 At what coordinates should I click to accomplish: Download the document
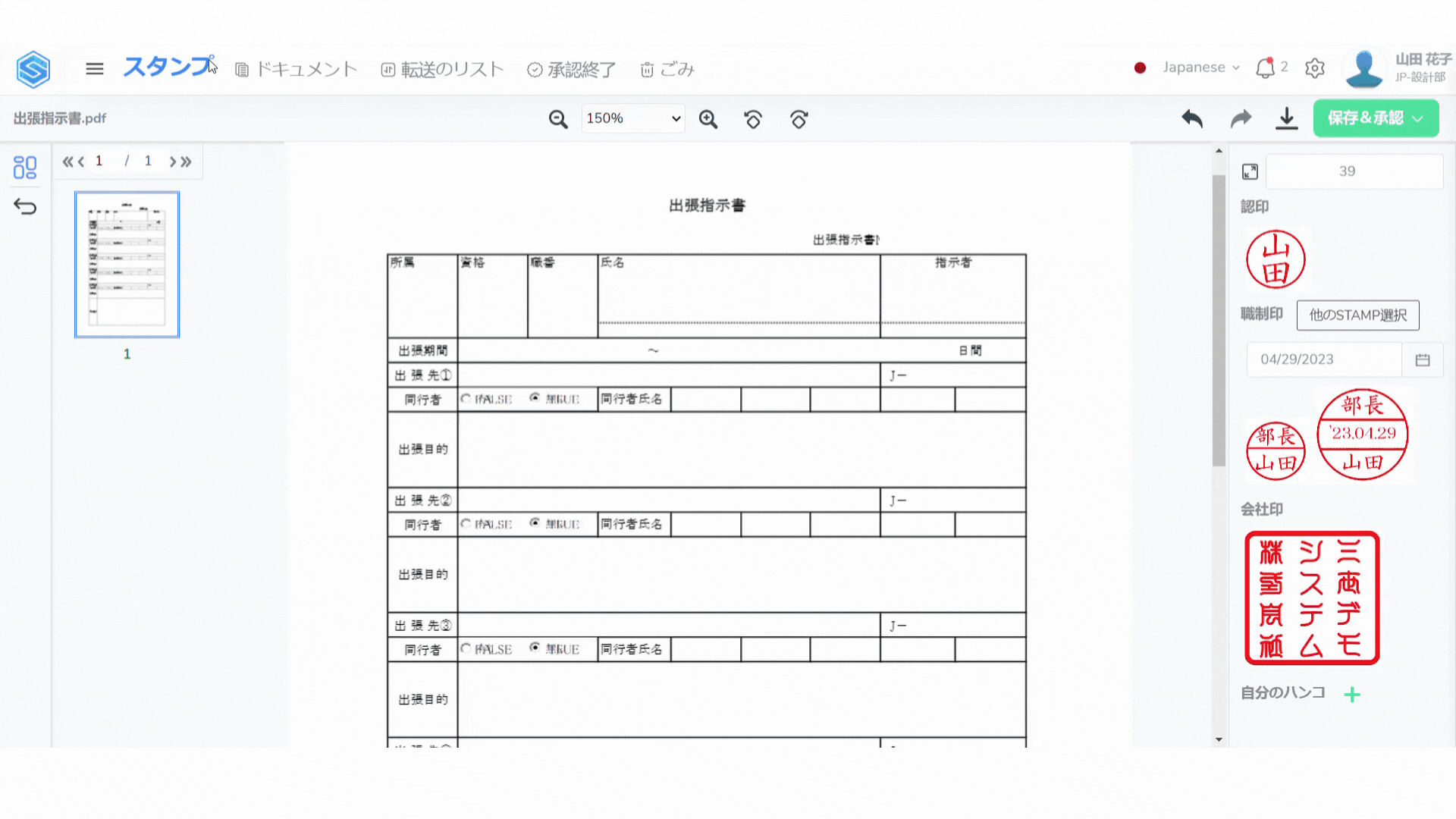(x=1287, y=118)
